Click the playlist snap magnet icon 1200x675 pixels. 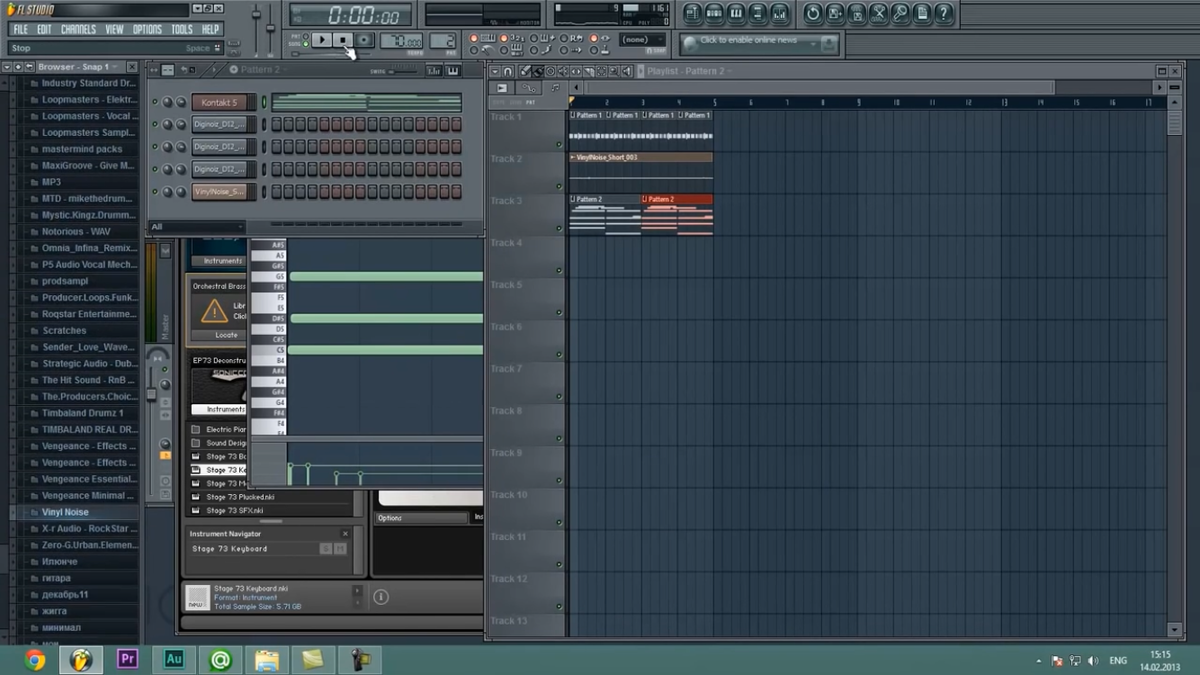508,71
